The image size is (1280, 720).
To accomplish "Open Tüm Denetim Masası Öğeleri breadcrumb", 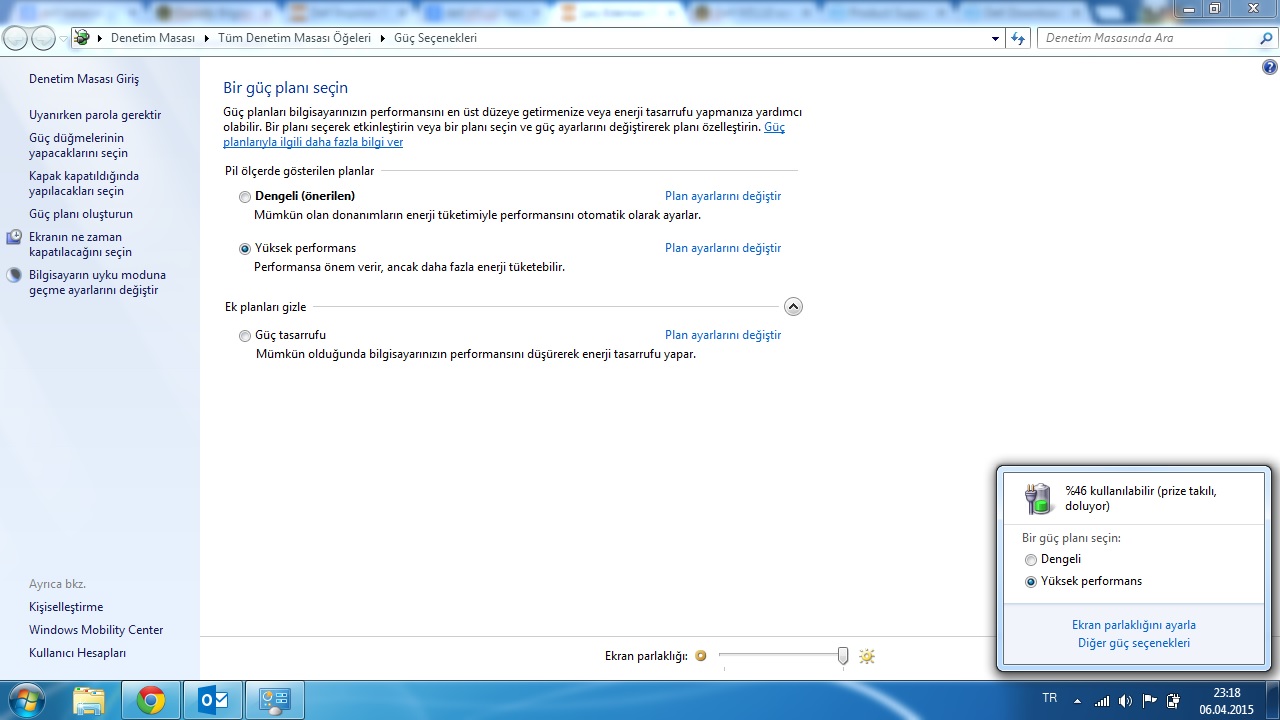I will pyautogui.click(x=294, y=38).
